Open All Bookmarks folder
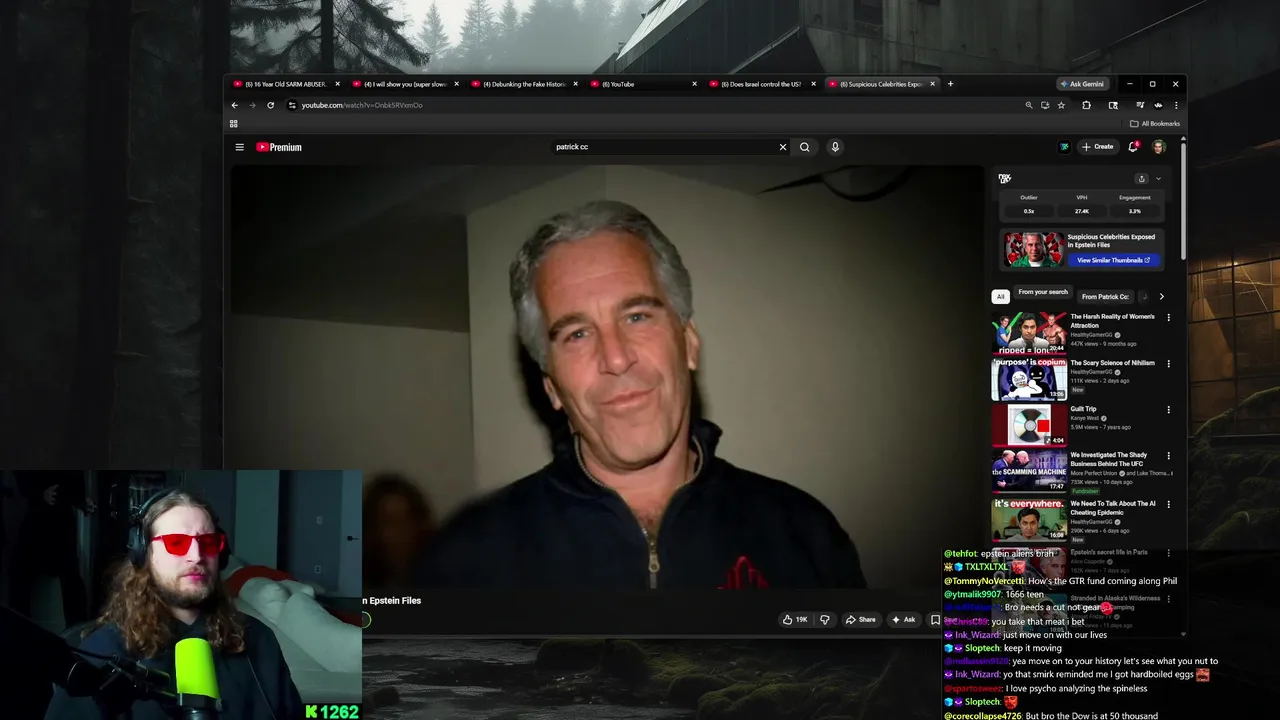The width and height of the screenshot is (1280, 720). tap(1155, 124)
